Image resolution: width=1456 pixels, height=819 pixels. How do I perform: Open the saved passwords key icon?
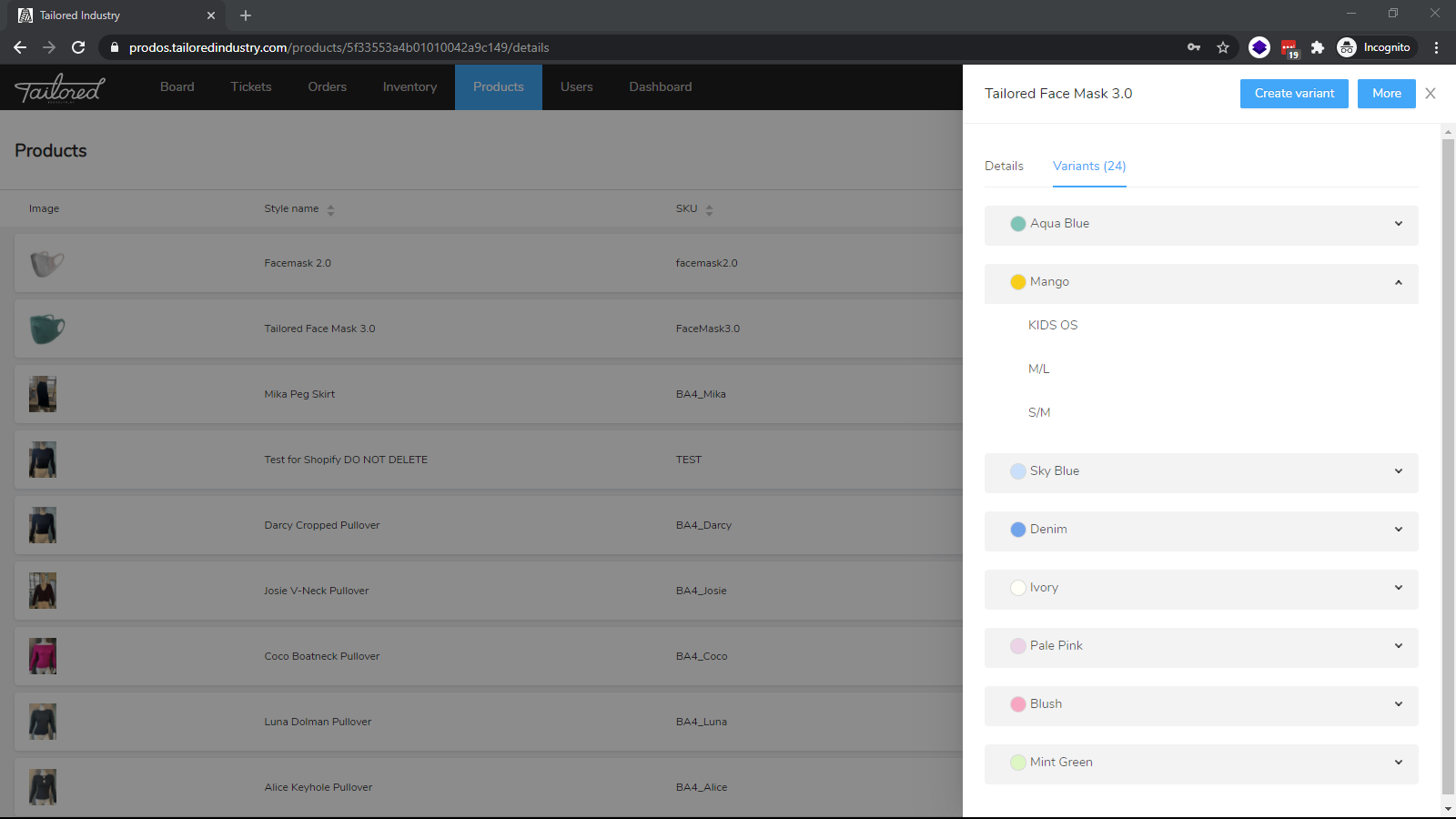(x=1194, y=47)
